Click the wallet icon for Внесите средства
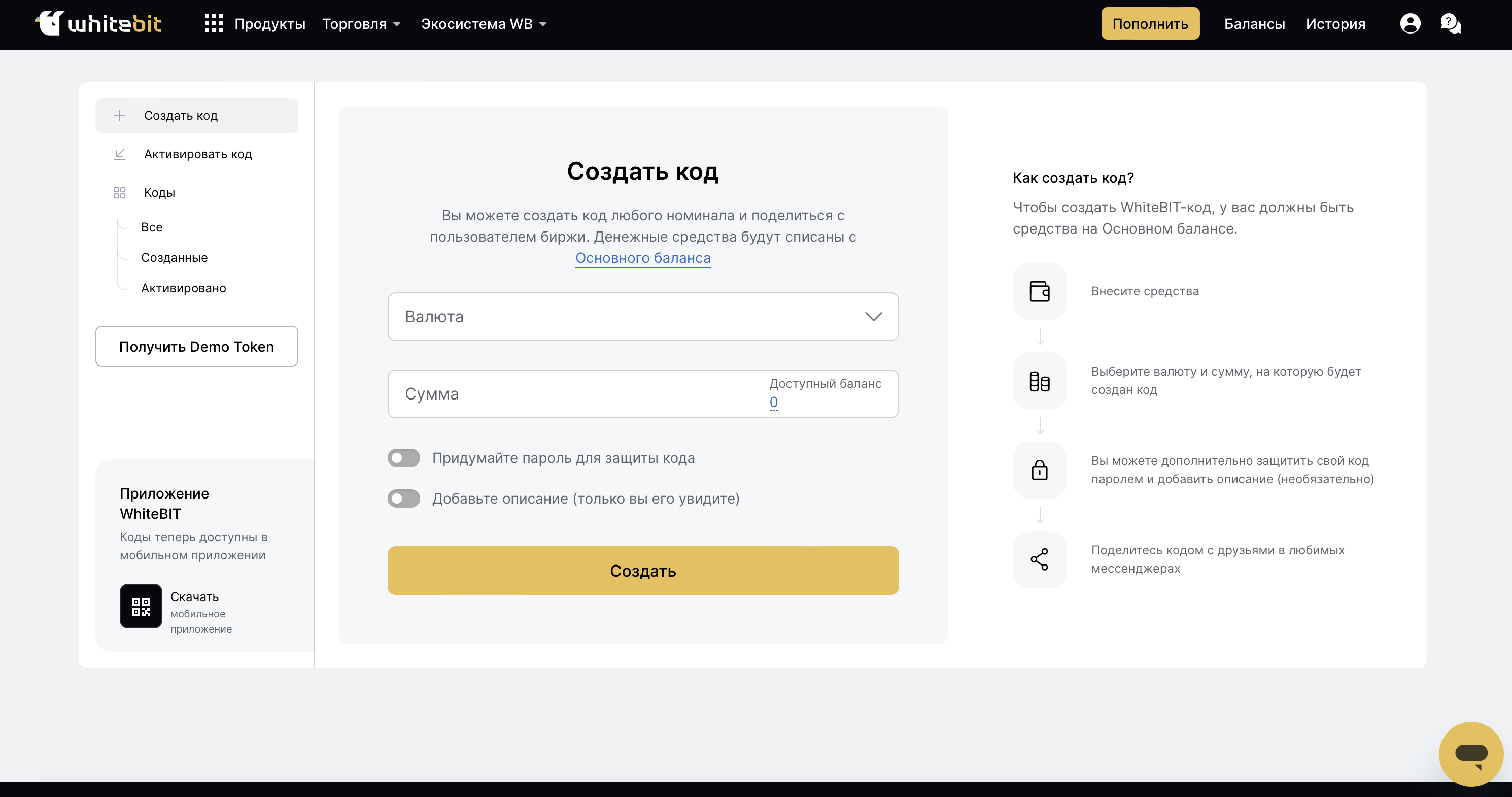The height and width of the screenshot is (797, 1512). point(1040,291)
